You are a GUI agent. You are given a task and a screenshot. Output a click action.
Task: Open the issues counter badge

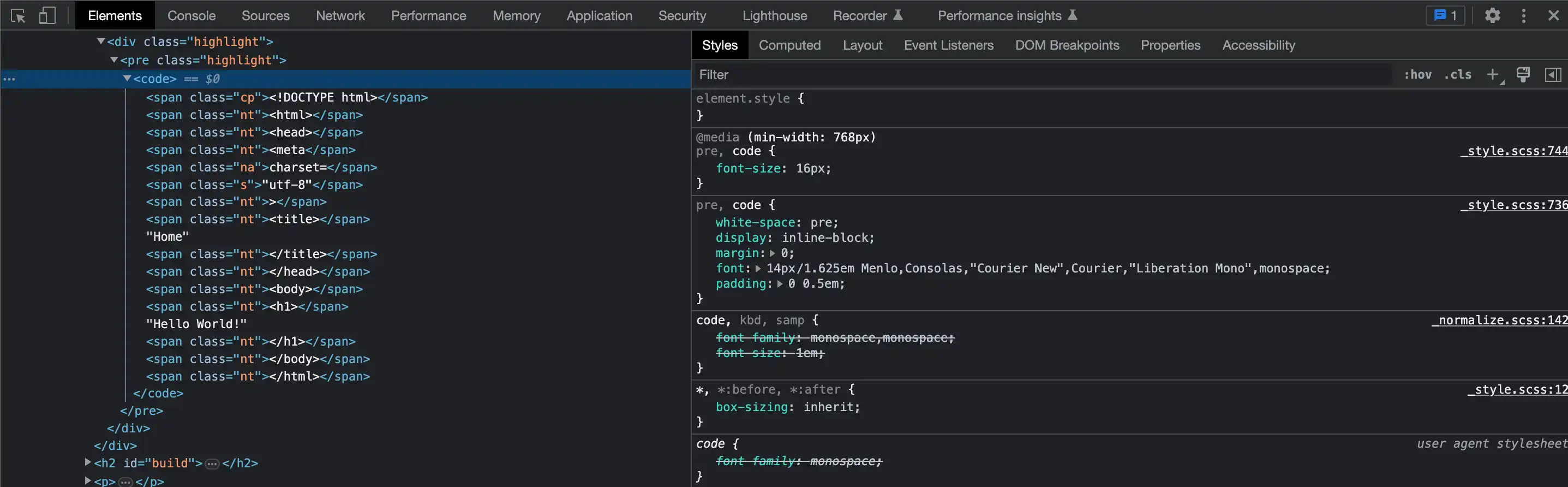pos(1445,16)
